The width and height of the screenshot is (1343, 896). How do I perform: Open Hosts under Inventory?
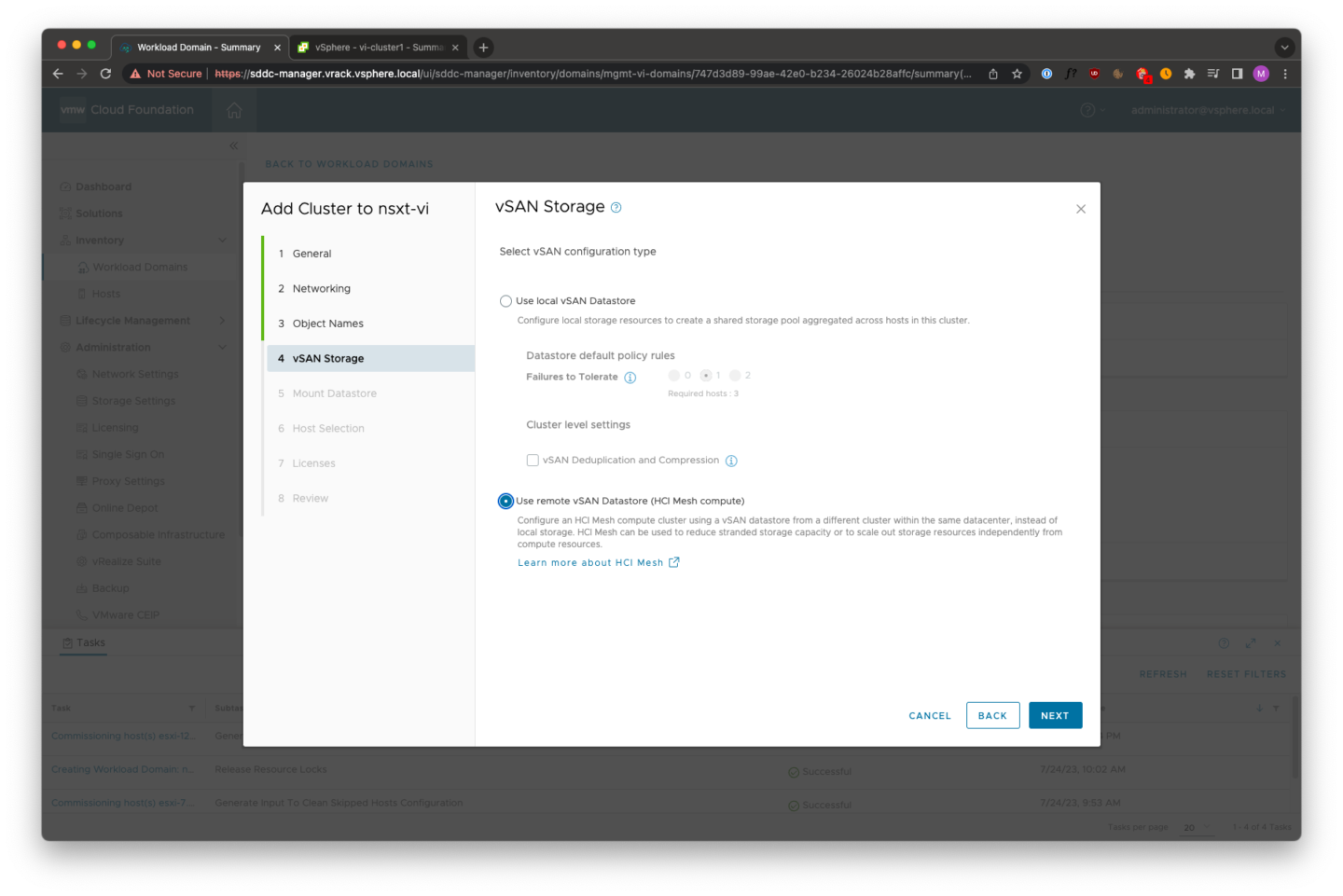pyautogui.click(x=108, y=293)
